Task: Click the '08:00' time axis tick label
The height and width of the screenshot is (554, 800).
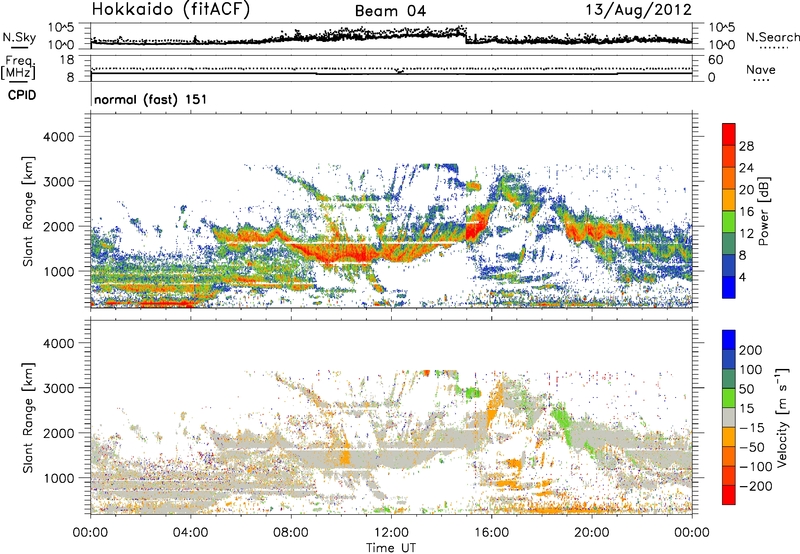Action: coord(291,533)
